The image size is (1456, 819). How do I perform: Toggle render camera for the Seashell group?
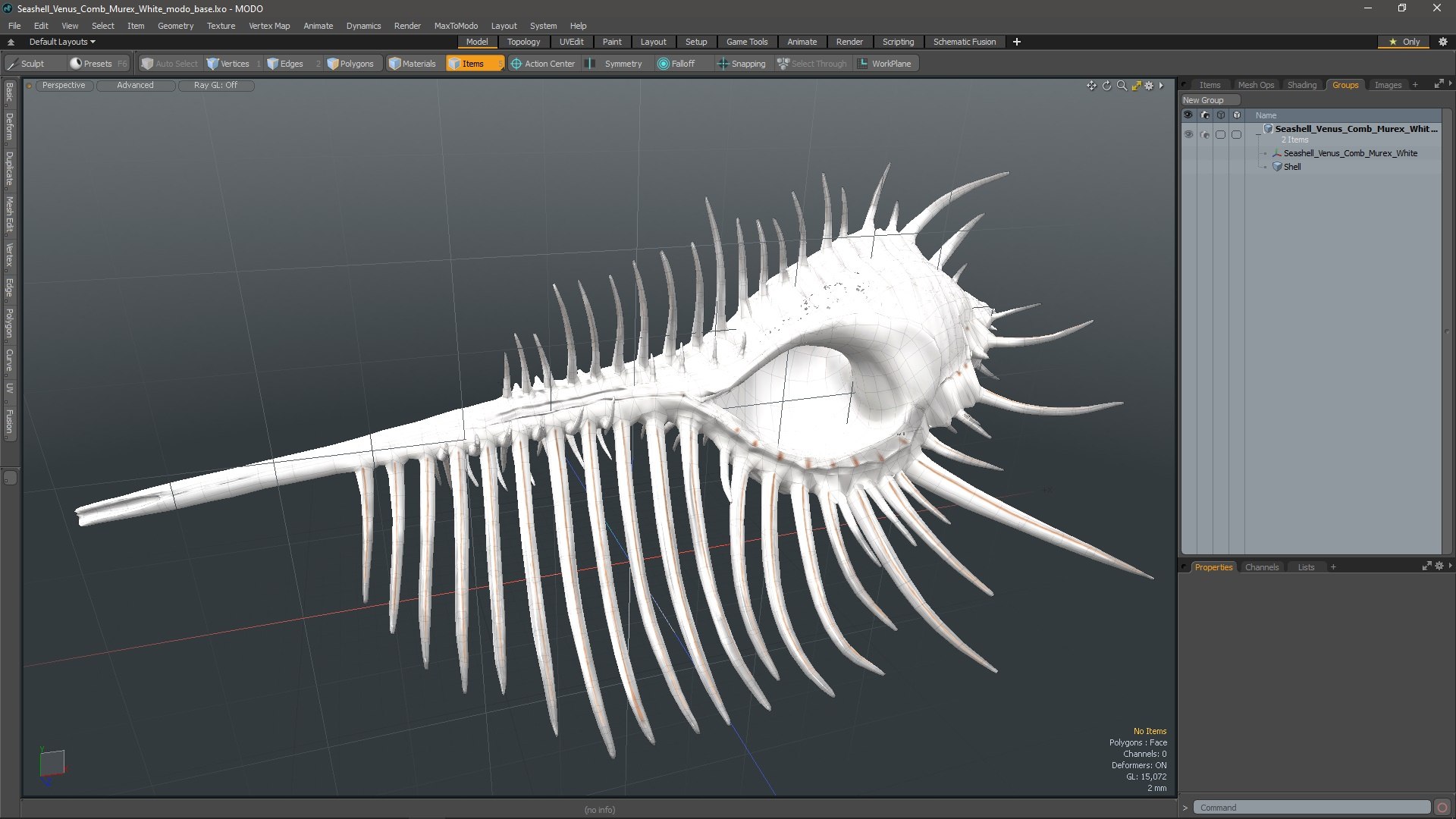[x=1205, y=134]
